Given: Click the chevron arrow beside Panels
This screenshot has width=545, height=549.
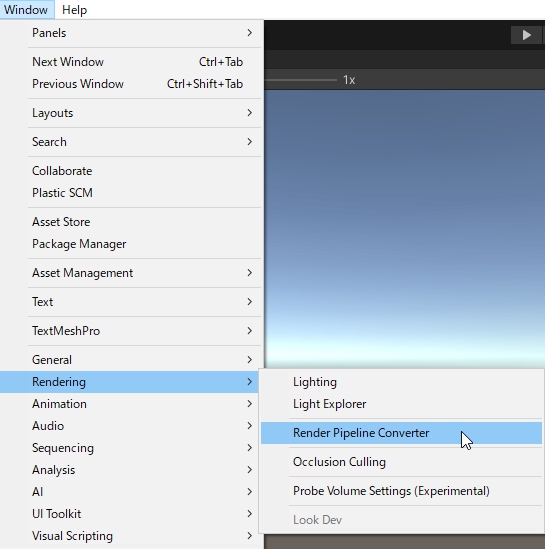Looking at the screenshot, I should coord(250,33).
